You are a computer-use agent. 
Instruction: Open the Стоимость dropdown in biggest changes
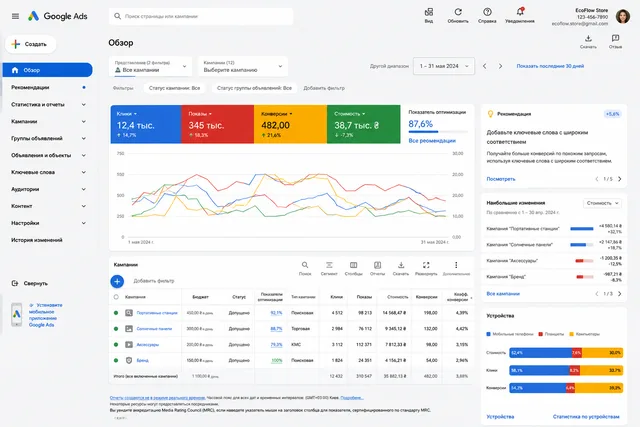pos(602,203)
